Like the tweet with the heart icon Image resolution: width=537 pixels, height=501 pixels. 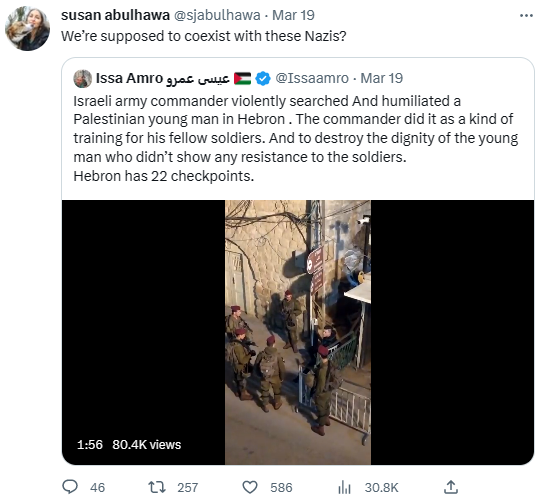click(250, 487)
